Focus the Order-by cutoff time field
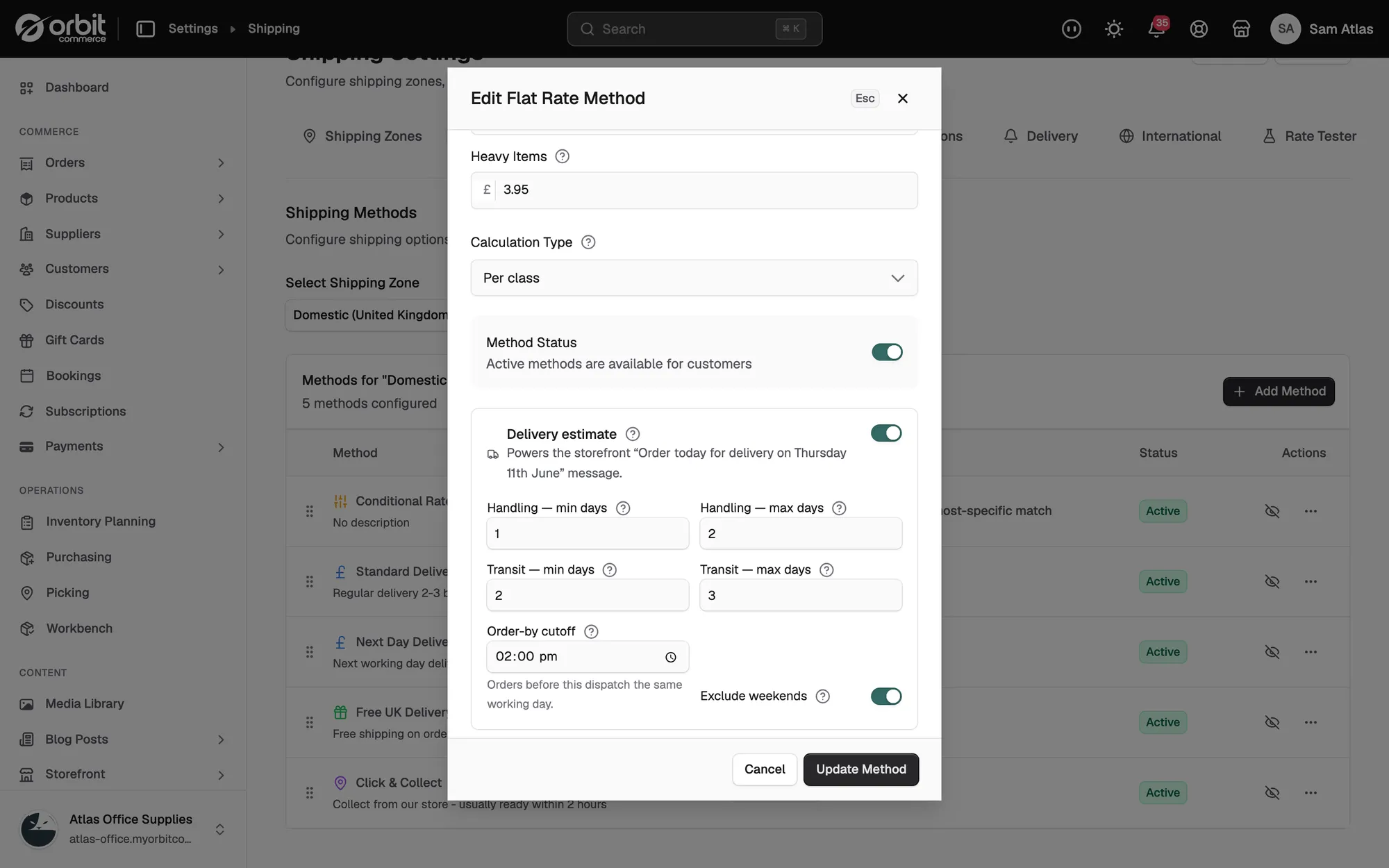The image size is (1389, 868). click(x=588, y=657)
